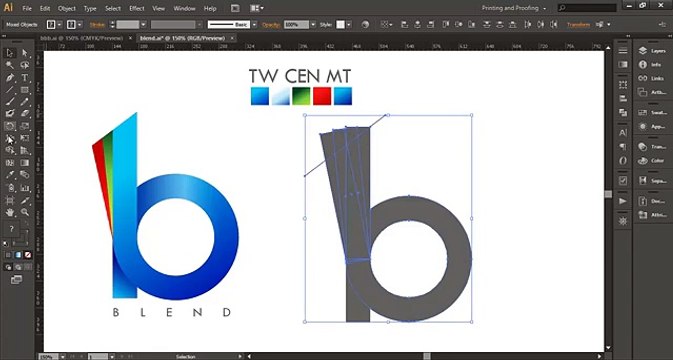The width and height of the screenshot is (673, 360).
Task: Open the Arrange Documents dropdown
Action: [257, 8]
